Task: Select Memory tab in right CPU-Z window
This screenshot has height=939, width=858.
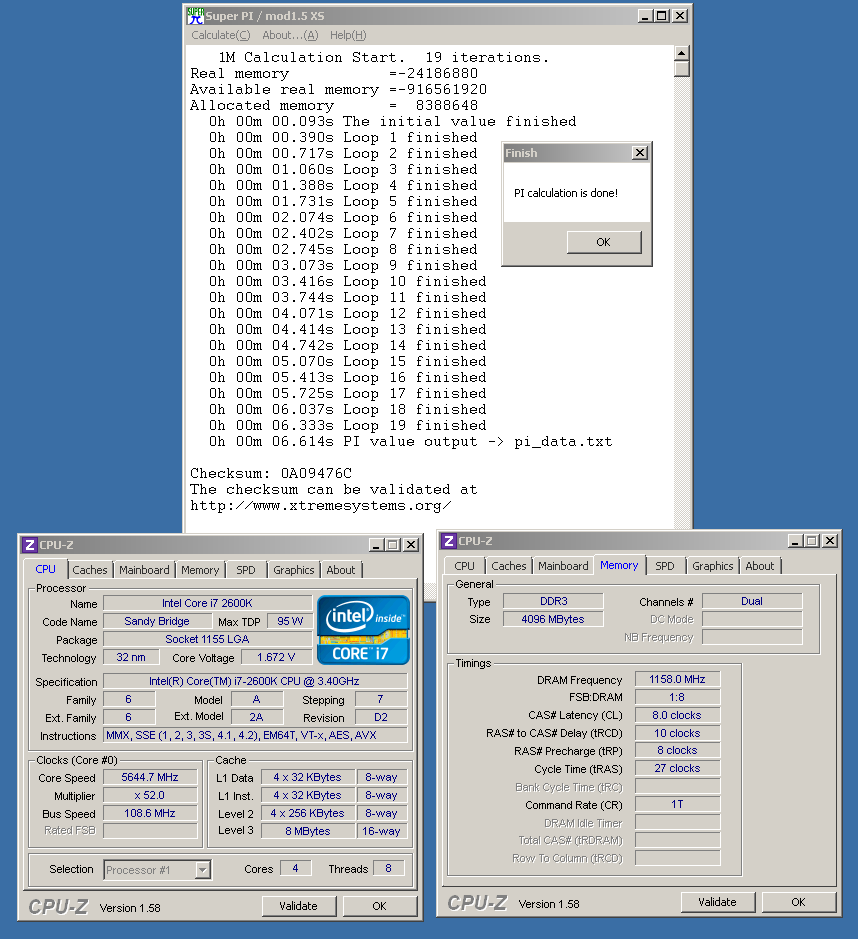Action: [619, 565]
